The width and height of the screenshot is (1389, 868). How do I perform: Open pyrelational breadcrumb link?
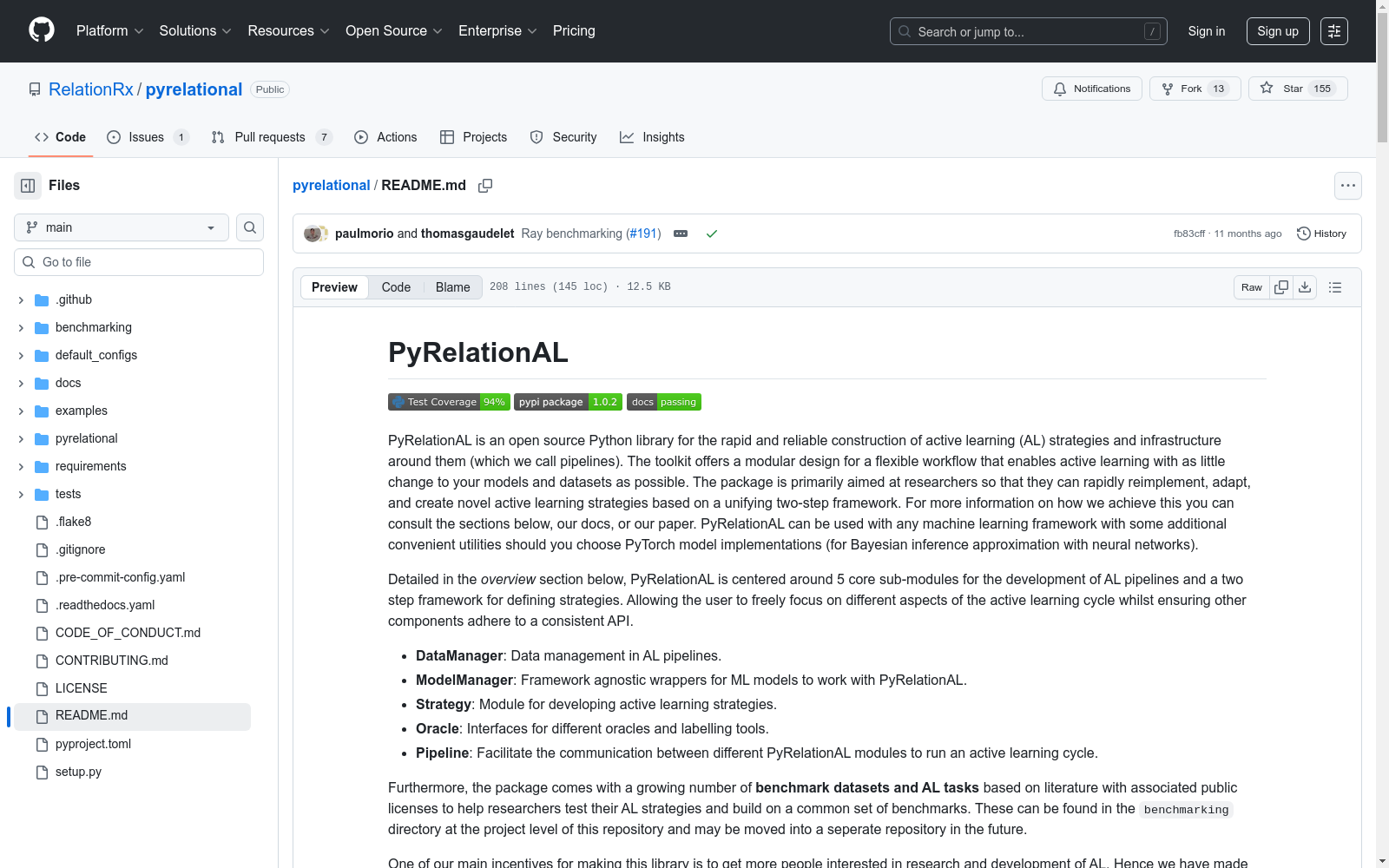click(x=332, y=185)
